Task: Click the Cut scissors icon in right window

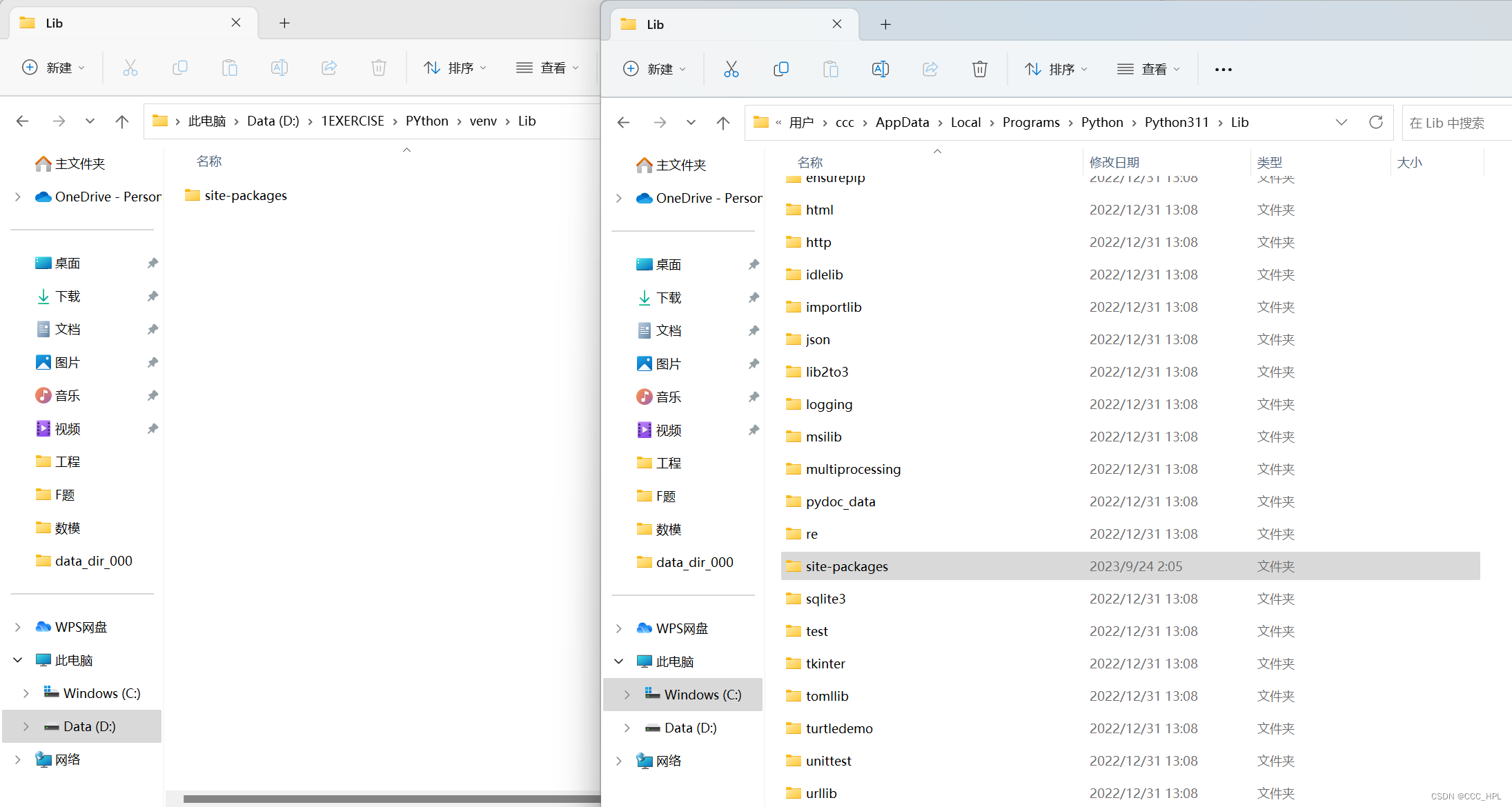Action: (731, 69)
